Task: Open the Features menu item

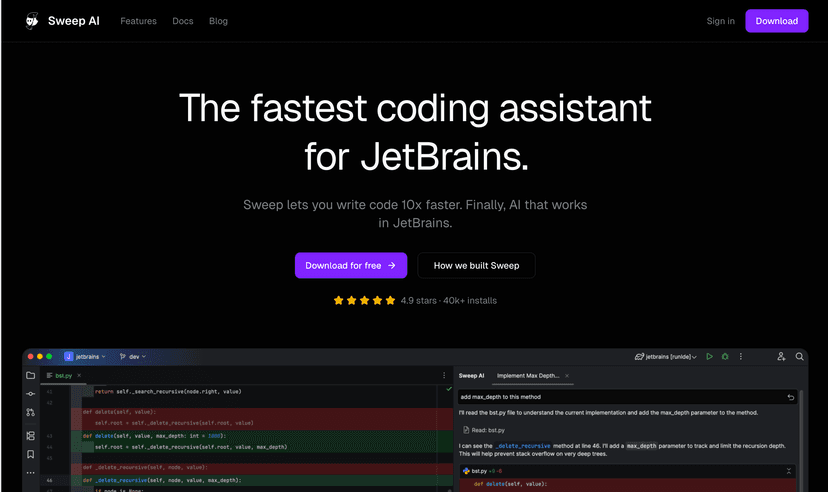Action: click(x=138, y=21)
